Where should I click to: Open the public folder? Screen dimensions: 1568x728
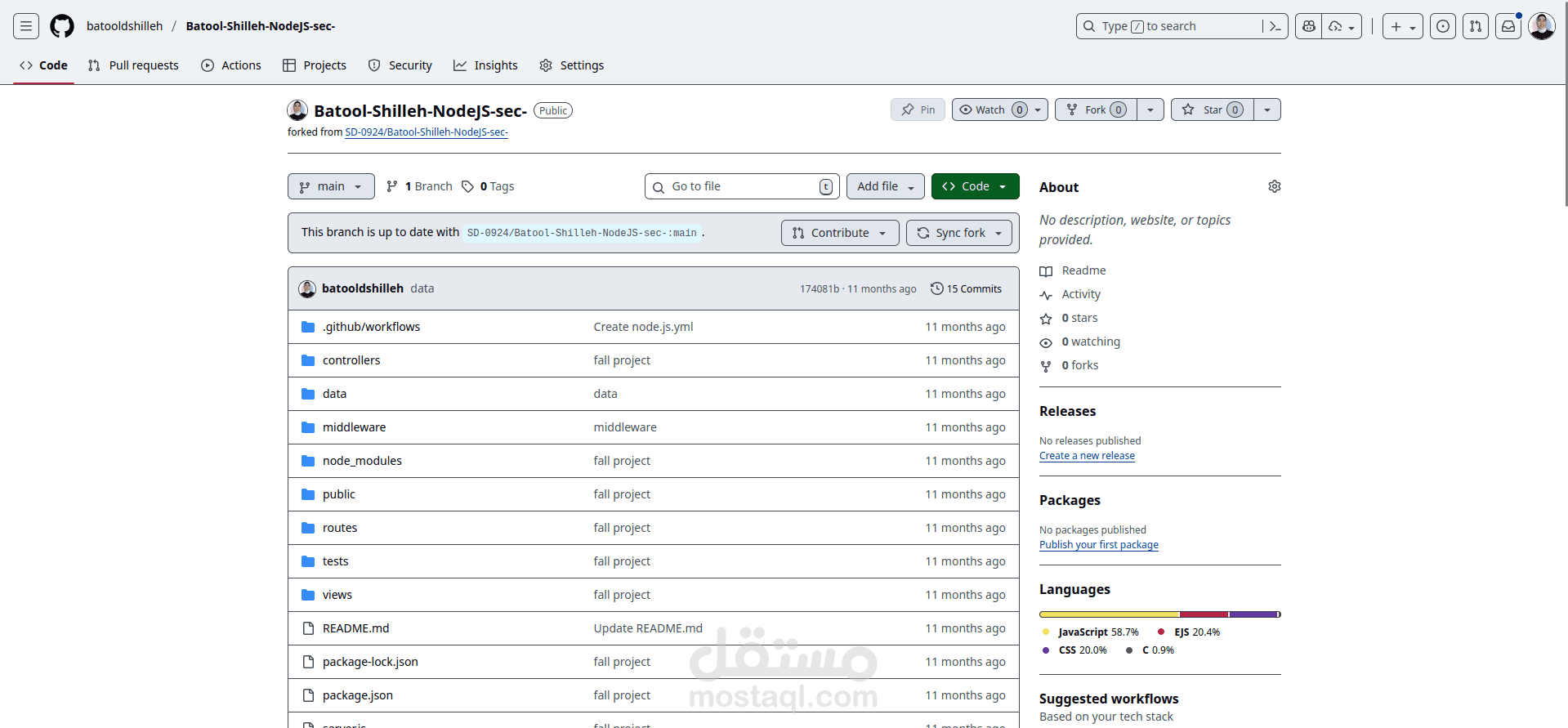(x=339, y=494)
